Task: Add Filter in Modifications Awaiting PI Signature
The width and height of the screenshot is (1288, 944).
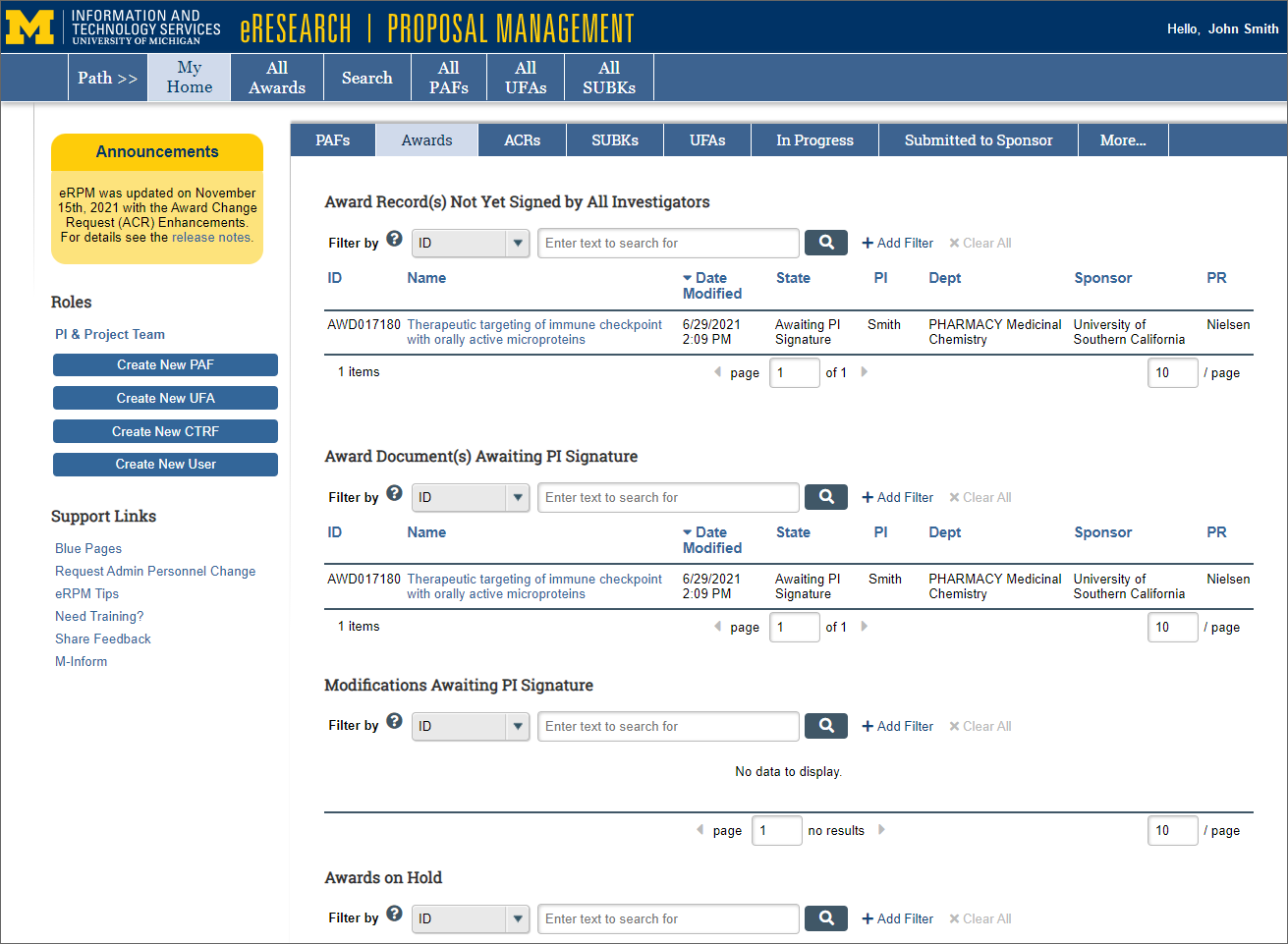Action: pos(897,726)
